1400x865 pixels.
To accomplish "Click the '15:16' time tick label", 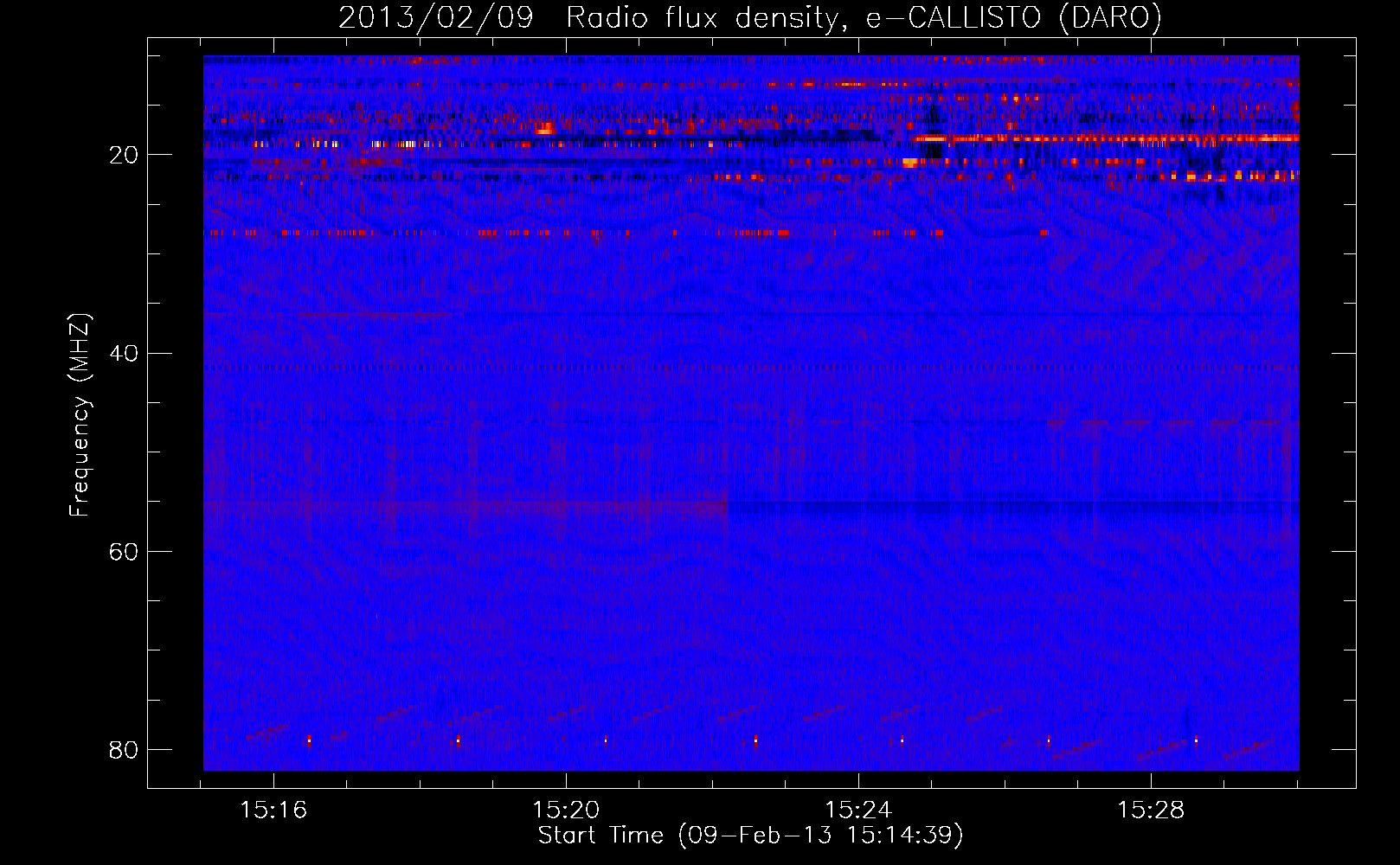I will tap(273, 811).
